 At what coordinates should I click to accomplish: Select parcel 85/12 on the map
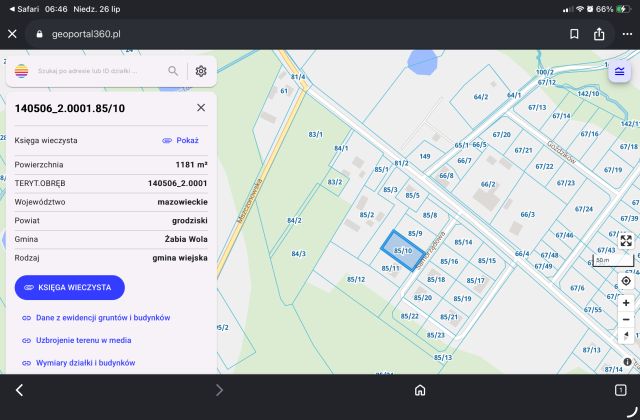tap(356, 280)
